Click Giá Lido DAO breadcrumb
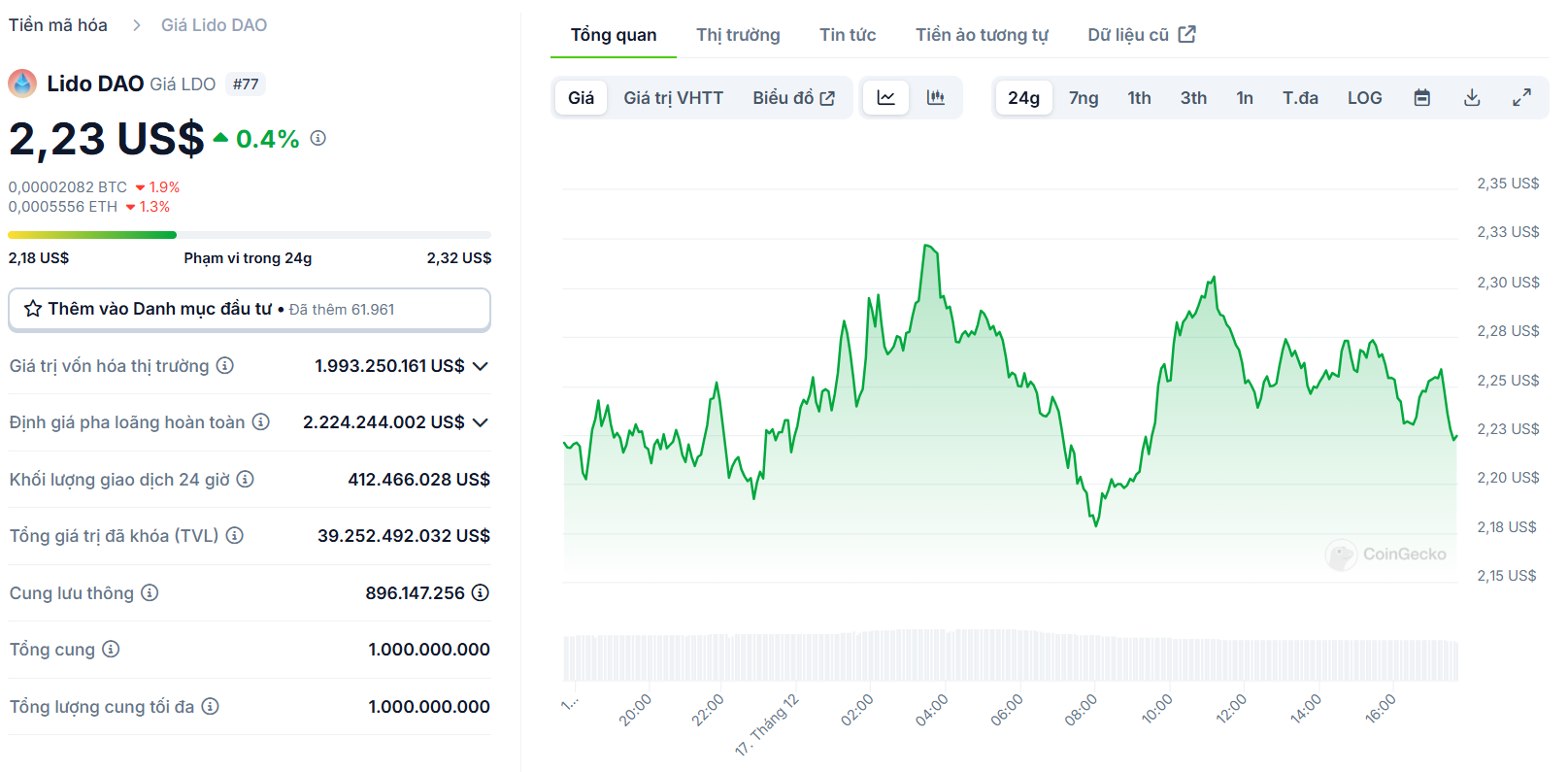This screenshot has height=772, width=1568. point(214,25)
